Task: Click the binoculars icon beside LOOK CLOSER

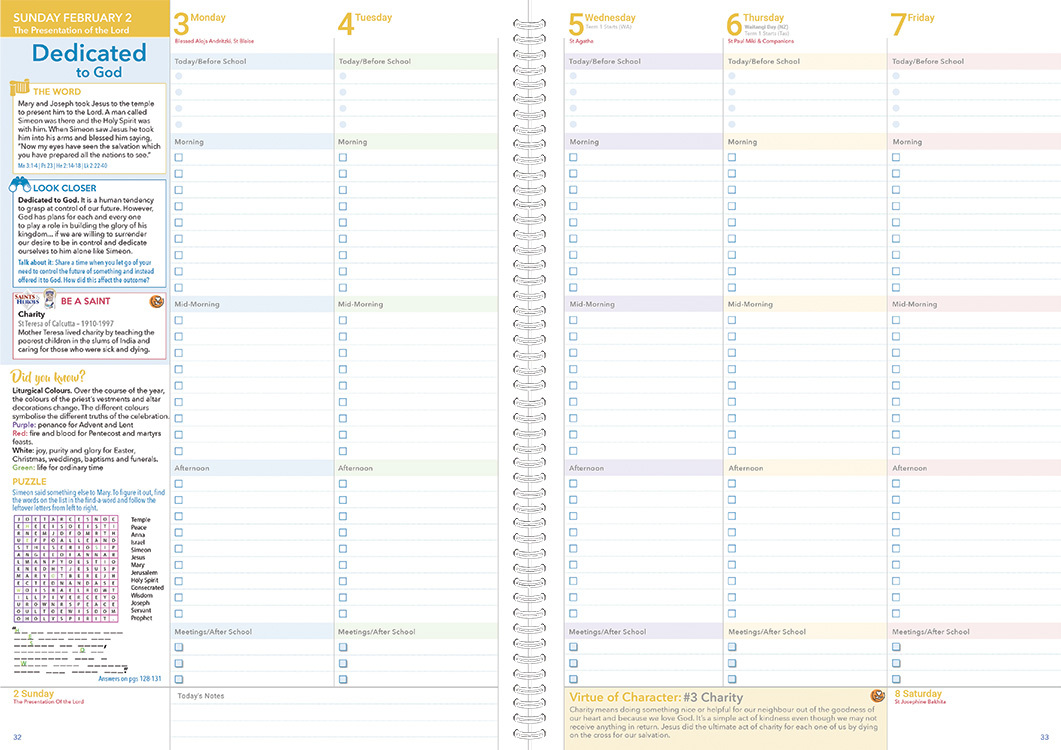Action: [x=20, y=185]
